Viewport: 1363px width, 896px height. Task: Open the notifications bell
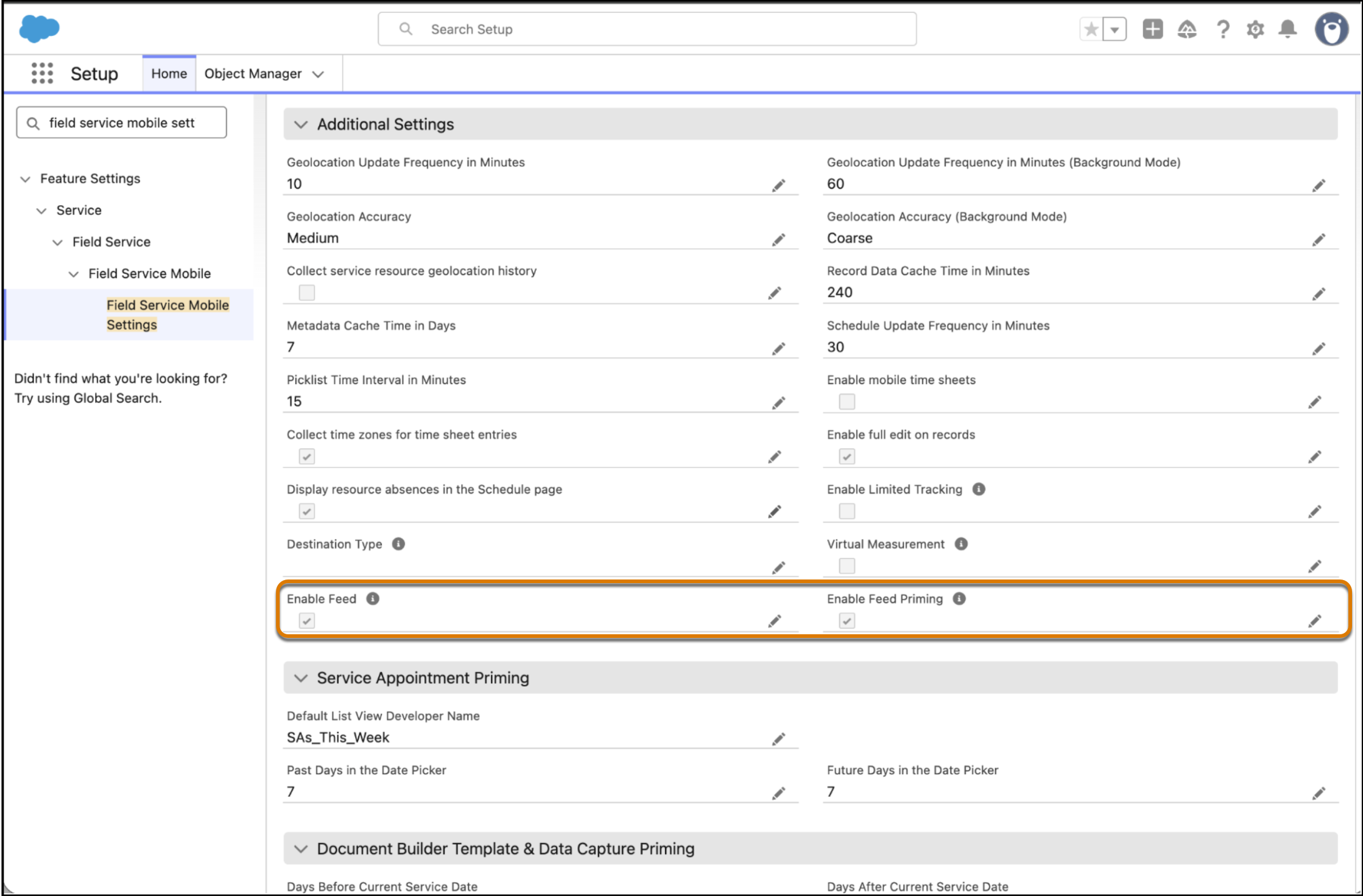1287,29
